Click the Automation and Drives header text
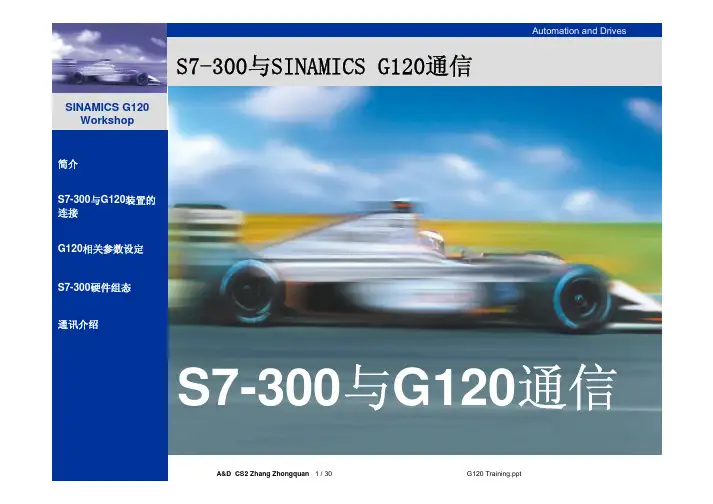Image resolution: width=713 pixels, height=504 pixels. (579, 31)
